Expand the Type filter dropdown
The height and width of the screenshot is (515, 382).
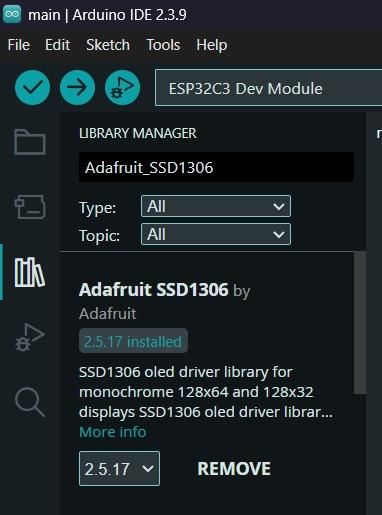[x=216, y=206]
